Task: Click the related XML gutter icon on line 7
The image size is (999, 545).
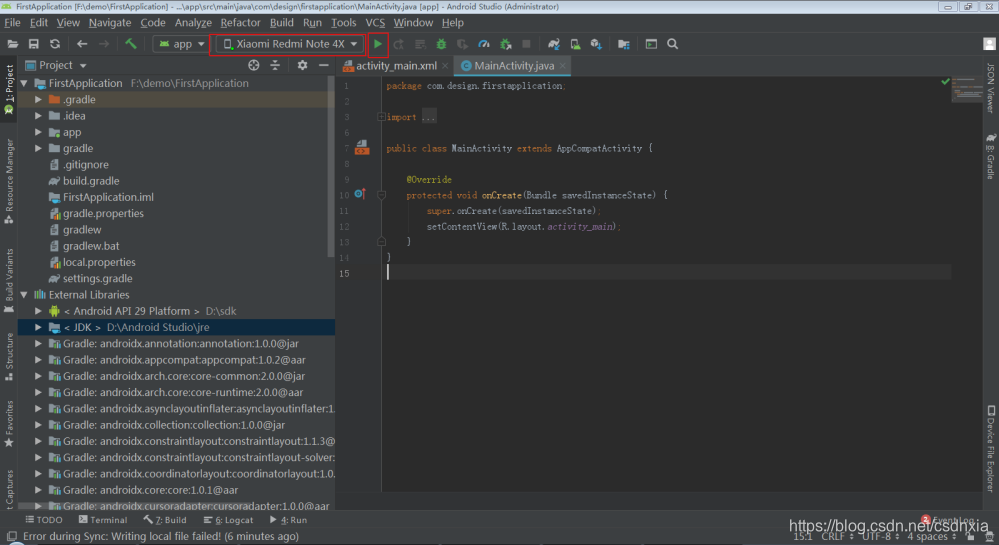Action: pos(362,147)
